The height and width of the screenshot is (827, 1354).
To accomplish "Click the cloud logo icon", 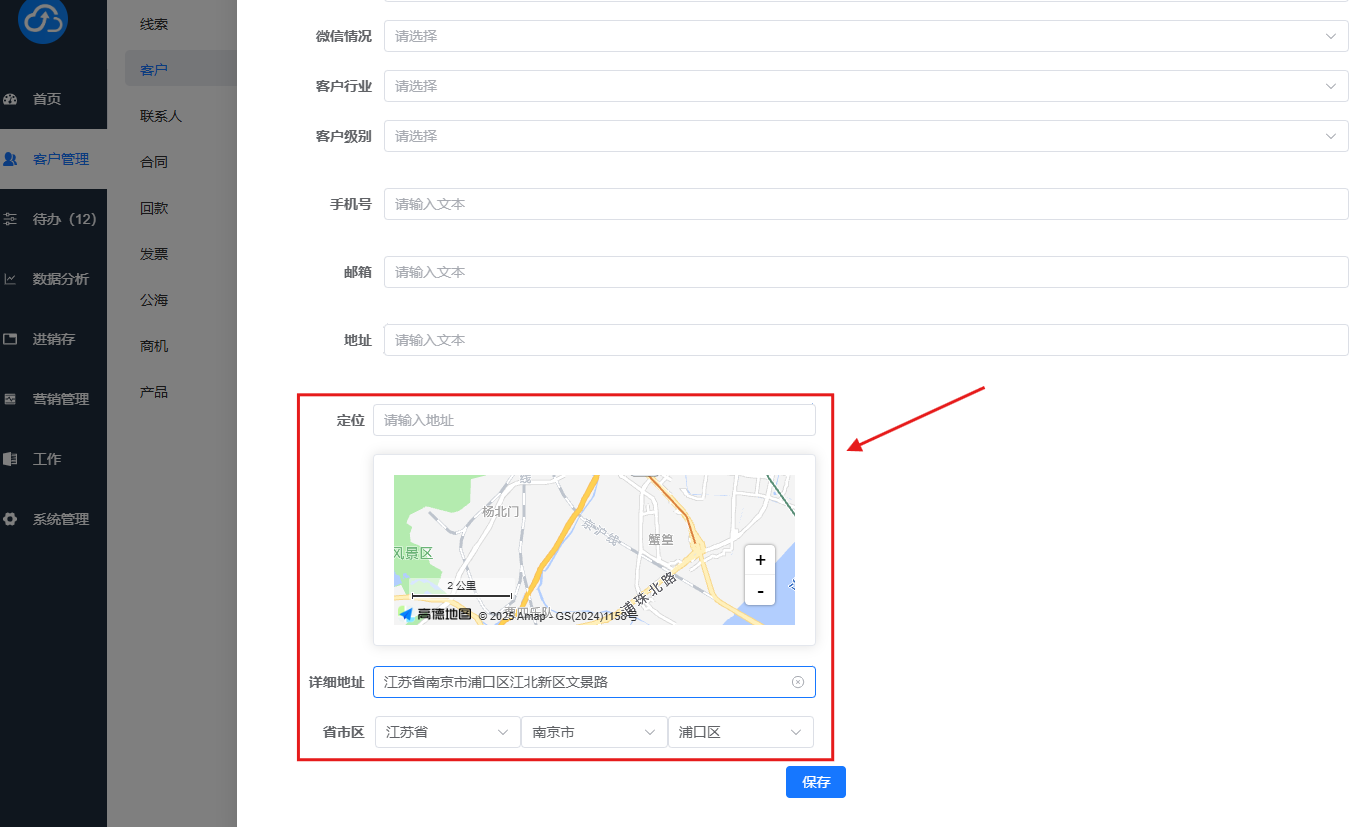I will [43, 19].
